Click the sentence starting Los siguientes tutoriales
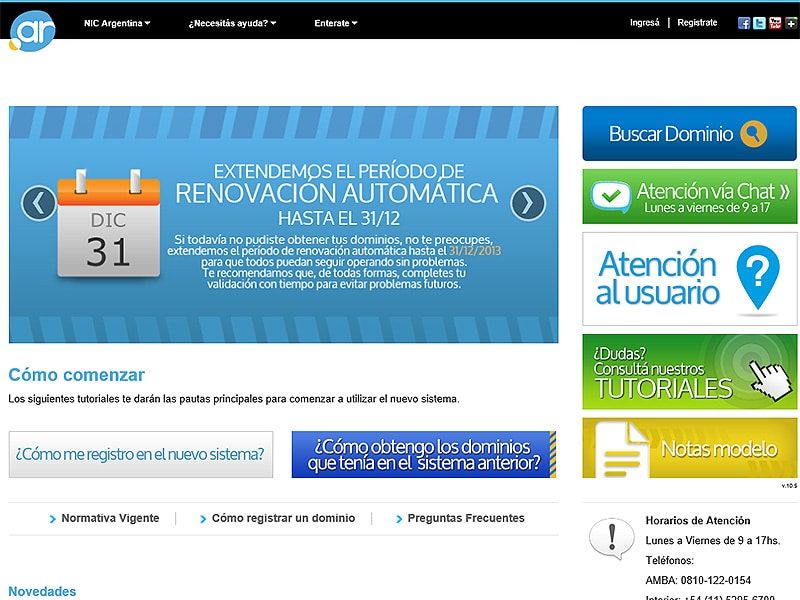 tap(234, 399)
